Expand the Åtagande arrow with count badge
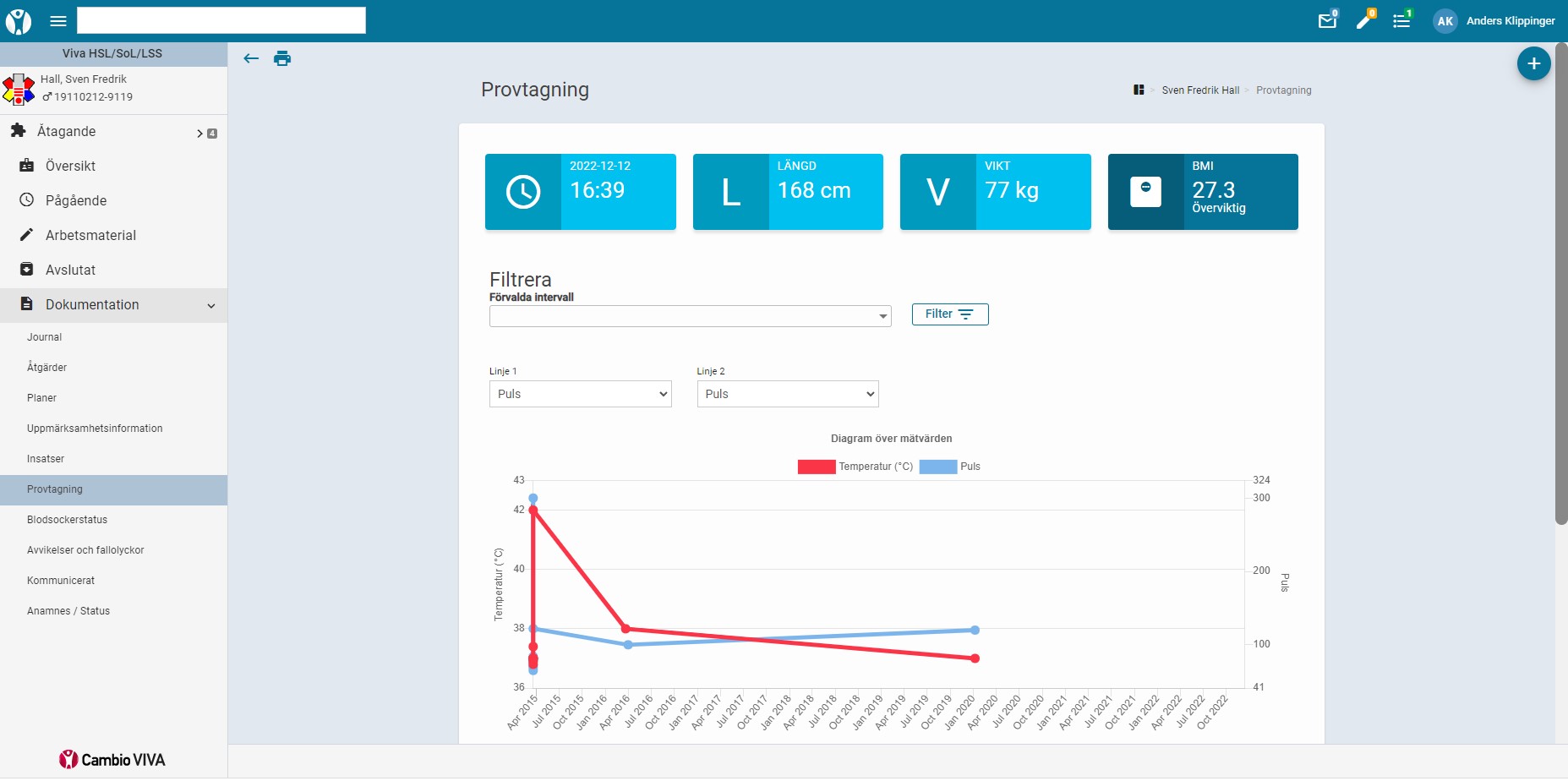Screen dimensions: 1568x781 click(207, 134)
